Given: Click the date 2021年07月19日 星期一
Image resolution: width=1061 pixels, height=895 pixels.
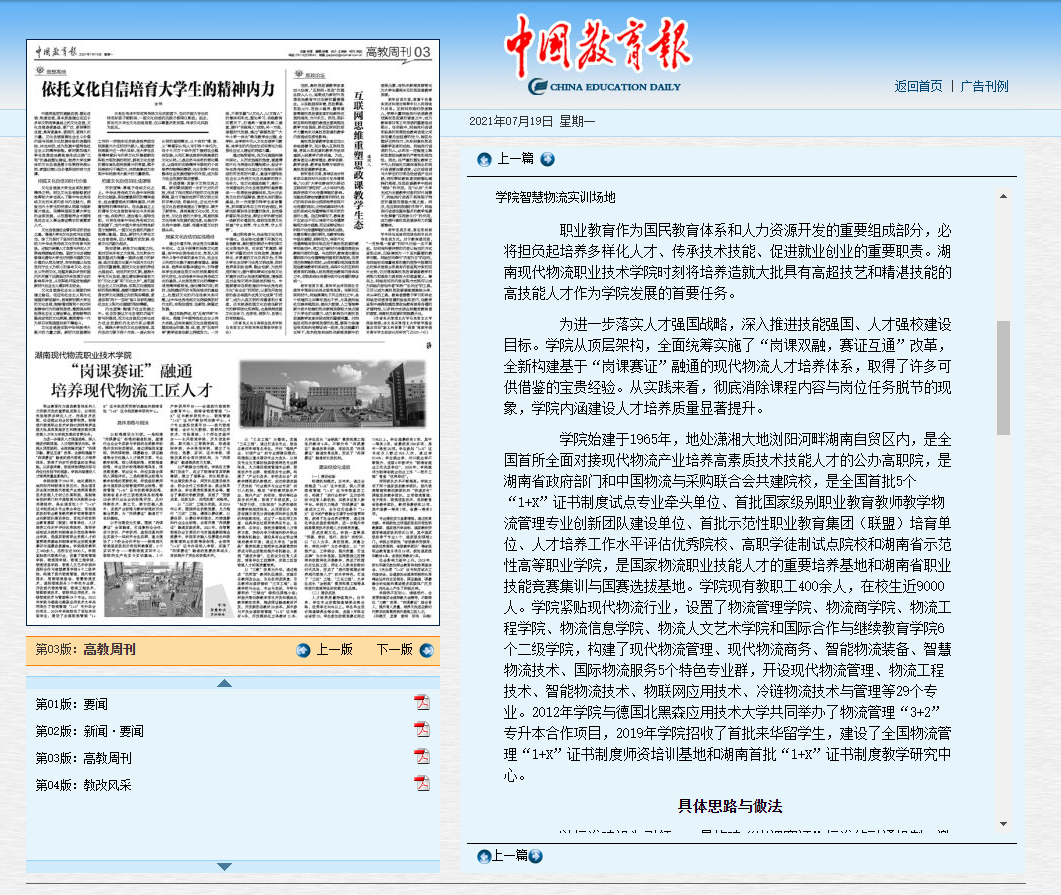Looking at the screenshot, I should pyautogui.click(x=532, y=121).
